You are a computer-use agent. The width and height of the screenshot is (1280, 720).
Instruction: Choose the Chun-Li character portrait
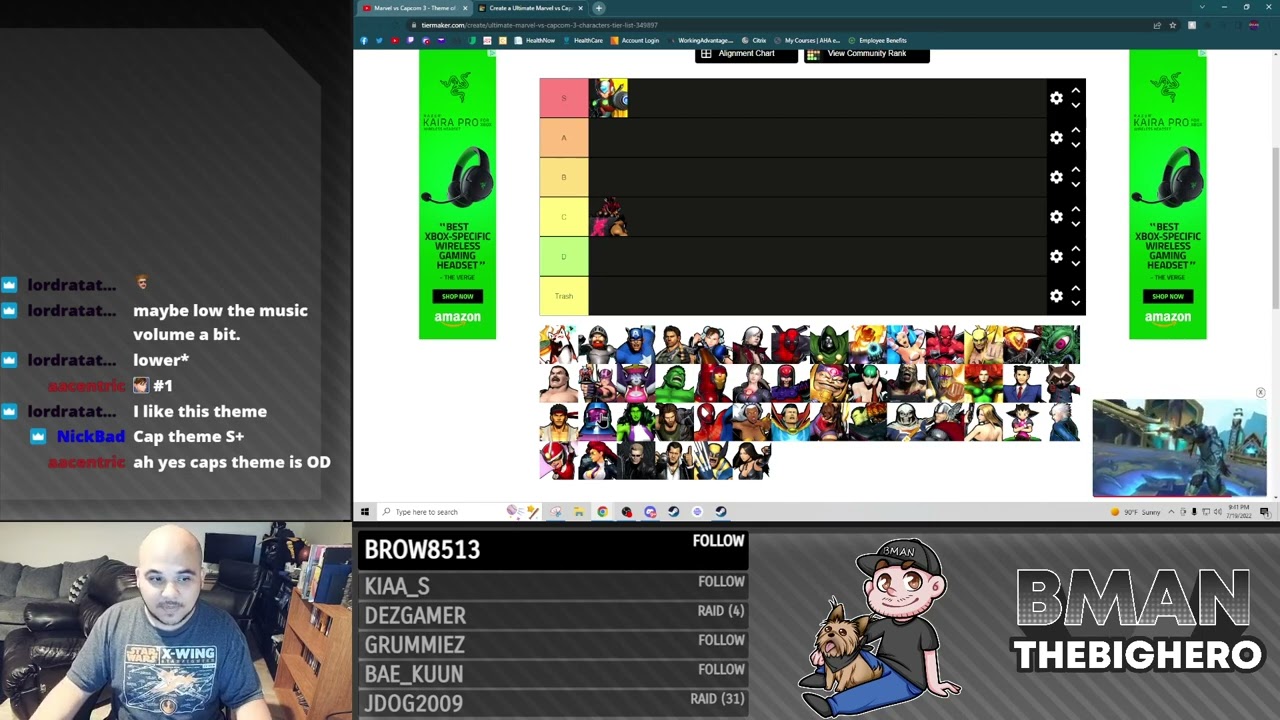click(713, 344)
